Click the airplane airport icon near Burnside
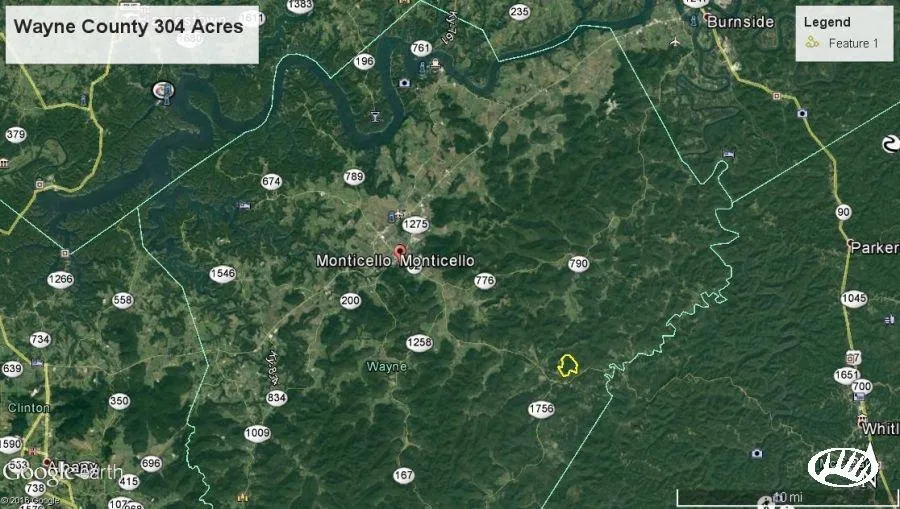 tap(675, 41)
